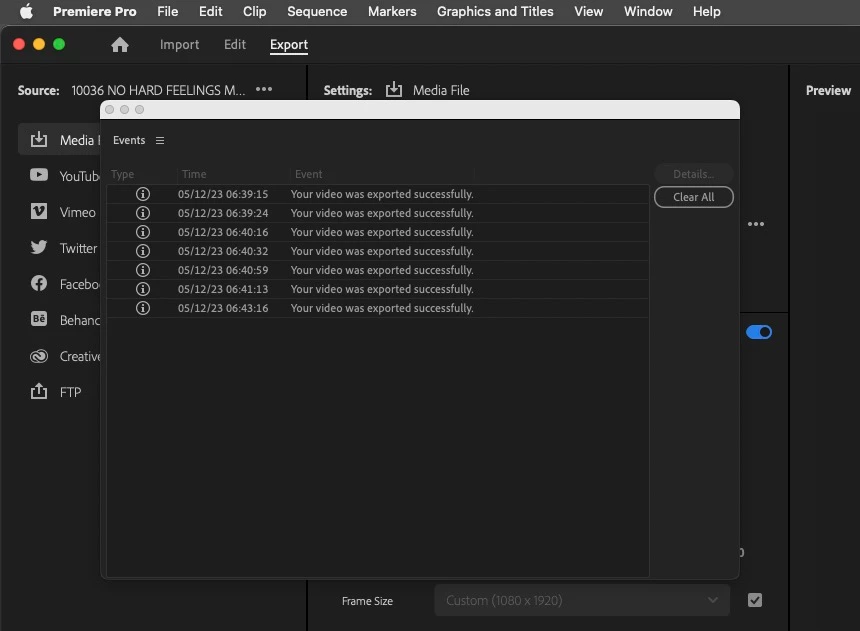The height and width of the screenshot is (631, 860).
Task: Open the File menu
Action: [167, 12]
